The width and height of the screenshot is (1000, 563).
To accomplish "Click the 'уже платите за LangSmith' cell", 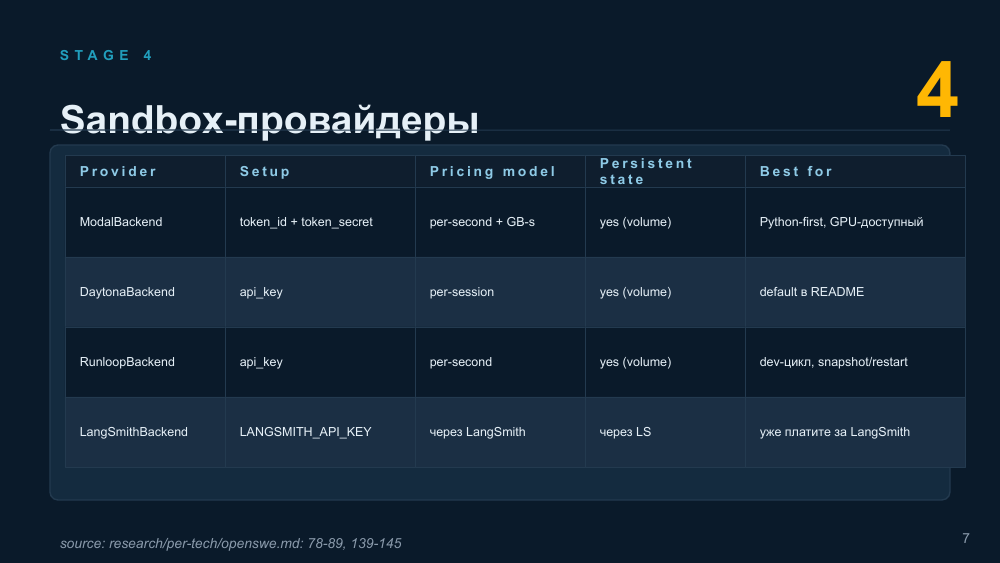I will (855, 433).
